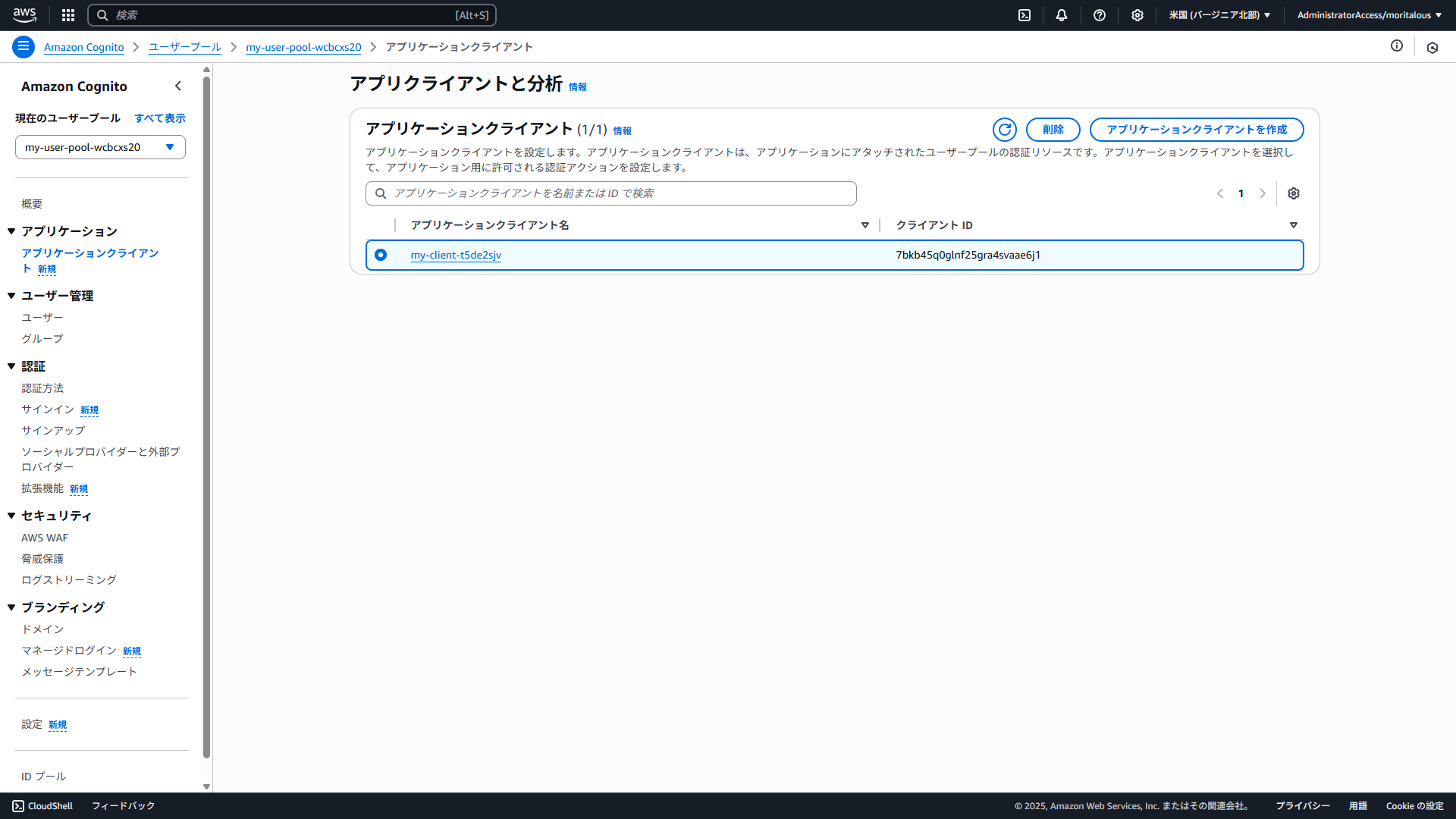Collapse Amazon Cognito sidebar with arrow
The image size is (1456, 819).
coord(178,86)
